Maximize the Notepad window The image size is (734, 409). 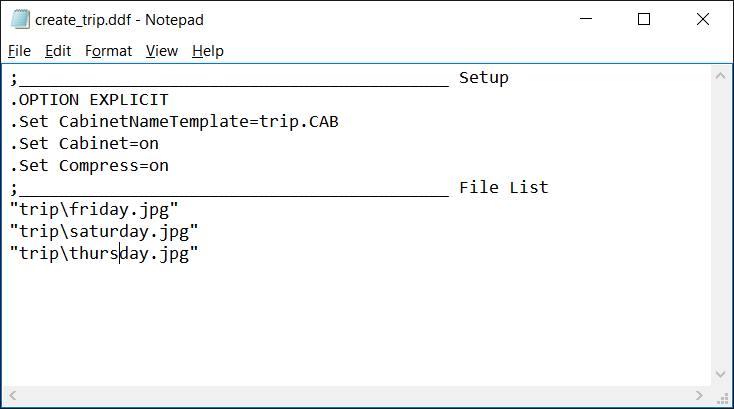pyautogui.click(x=644, y=19)
